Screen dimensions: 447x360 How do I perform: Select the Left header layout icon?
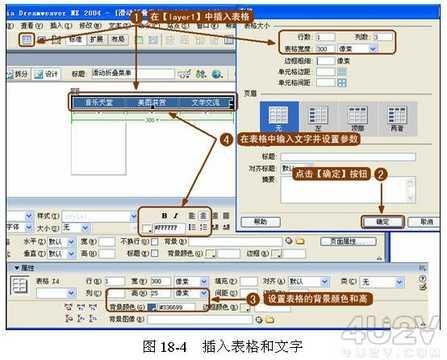pos(318,118)
